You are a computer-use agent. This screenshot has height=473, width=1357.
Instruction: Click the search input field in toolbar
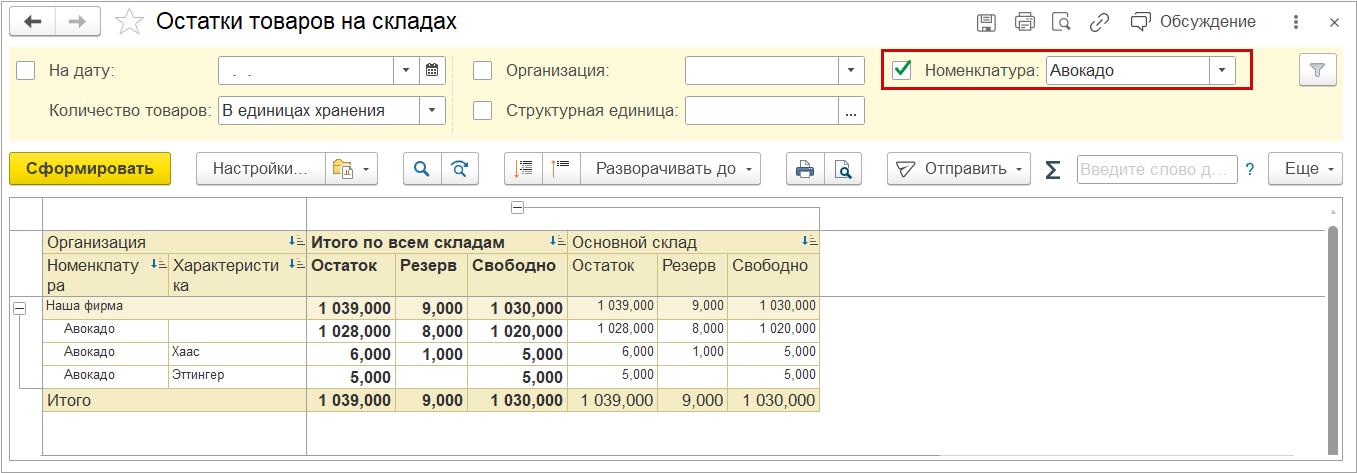click(1156, 169)
